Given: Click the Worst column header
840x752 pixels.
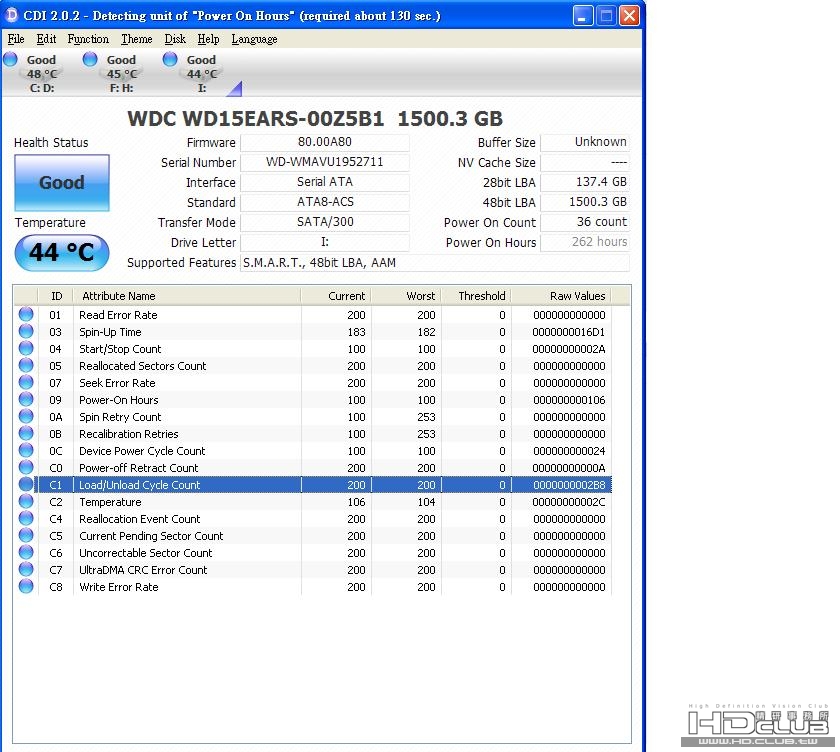Looking at the screenshot, I should coord(406,296).
